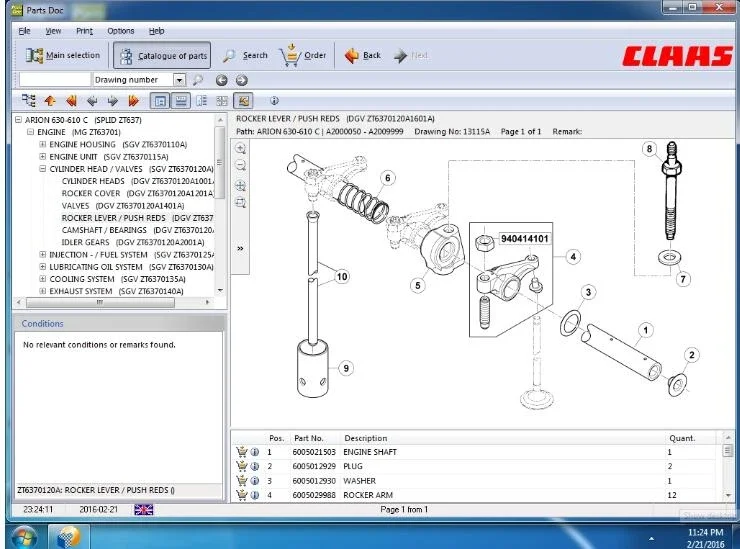The height and width of the screenshot is (549, 740).
Task: Expand the ENGINE HOUSING tree node
Action: point(43,144)
